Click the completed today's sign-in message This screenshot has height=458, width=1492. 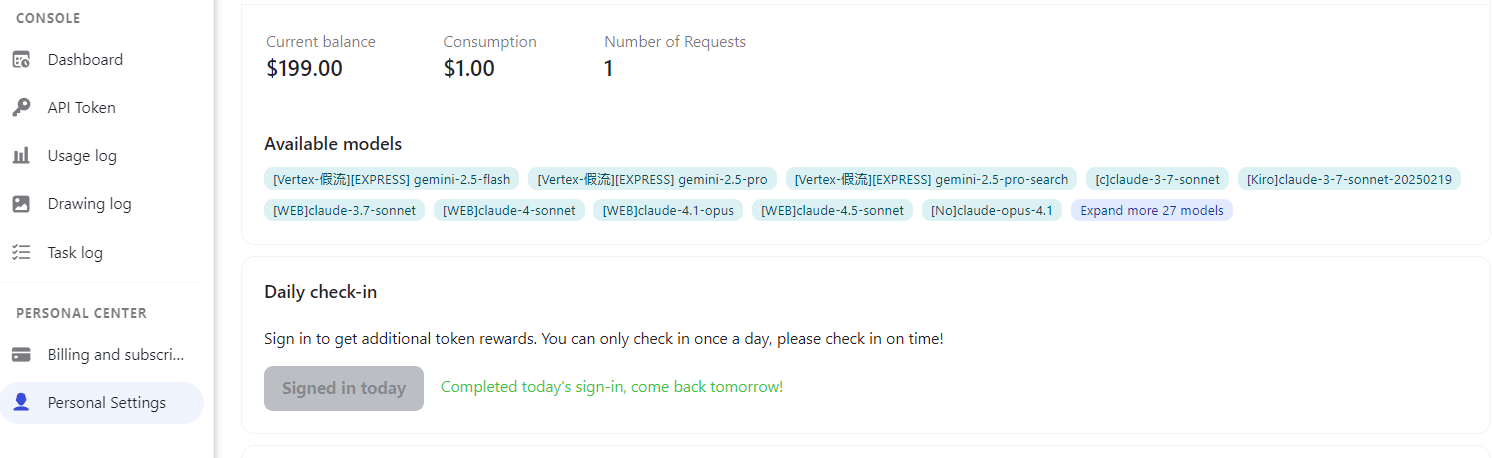tap(612, 387)
